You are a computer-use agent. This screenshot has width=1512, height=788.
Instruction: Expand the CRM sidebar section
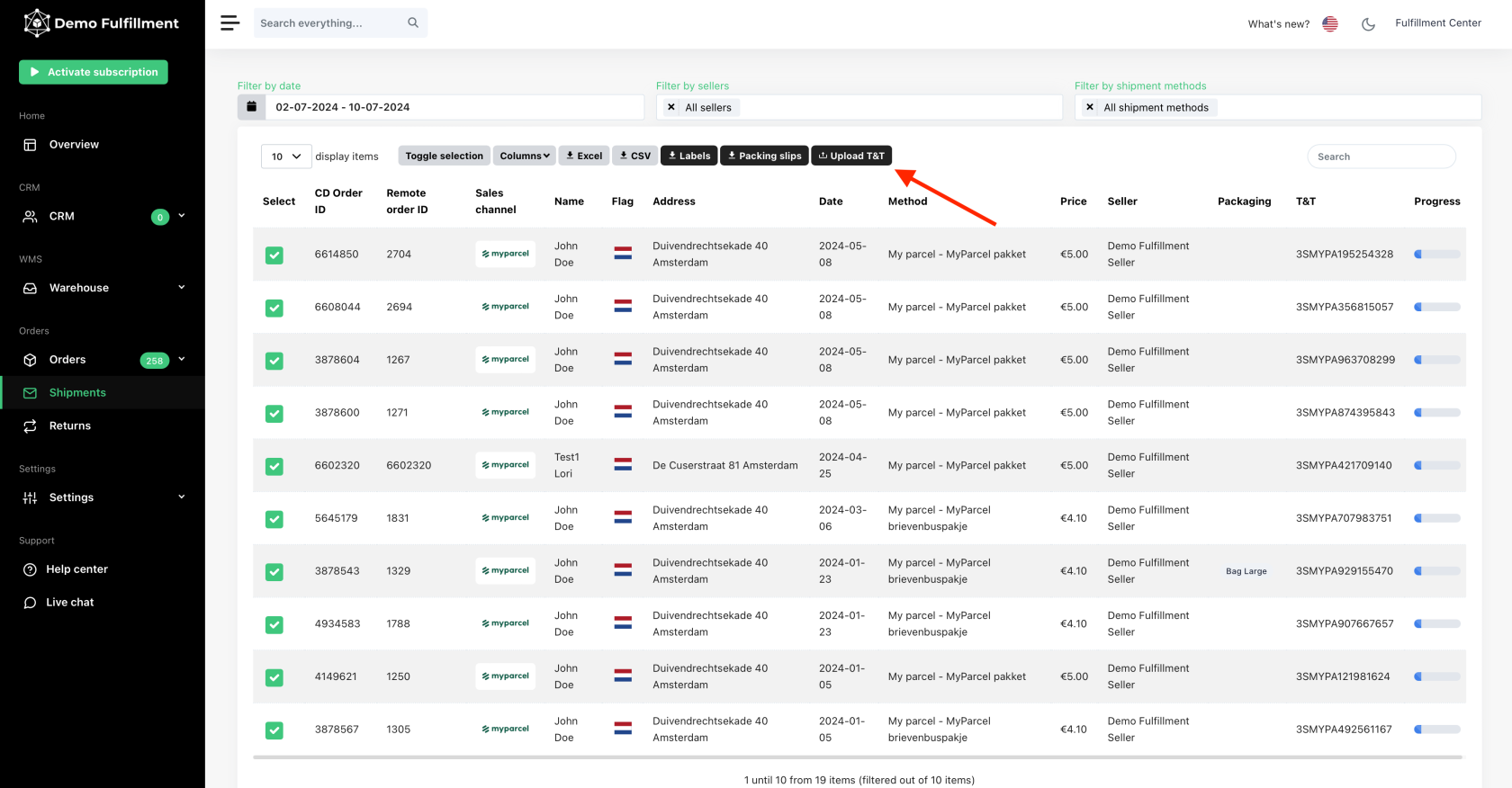(x=103, y=216)
